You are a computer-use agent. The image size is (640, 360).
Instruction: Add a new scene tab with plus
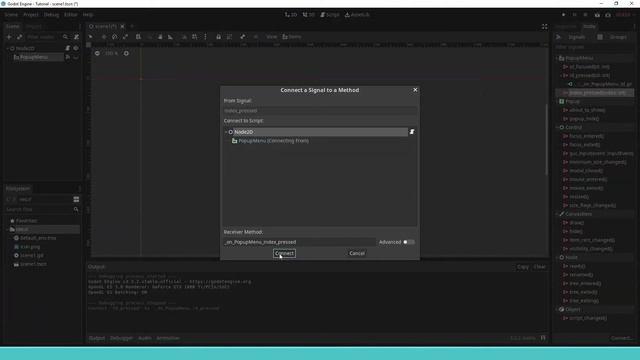pos(132,26)
